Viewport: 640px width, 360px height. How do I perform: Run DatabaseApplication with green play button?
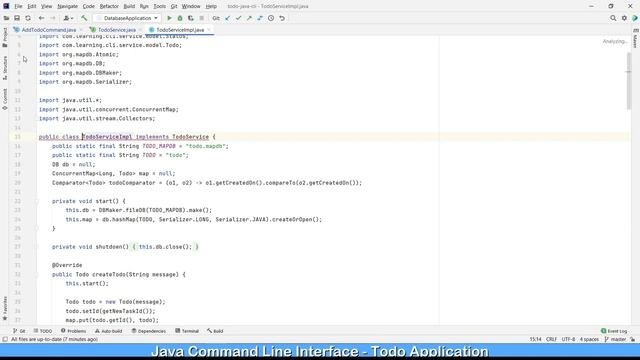pyautogui.click(x=169, y=18)
